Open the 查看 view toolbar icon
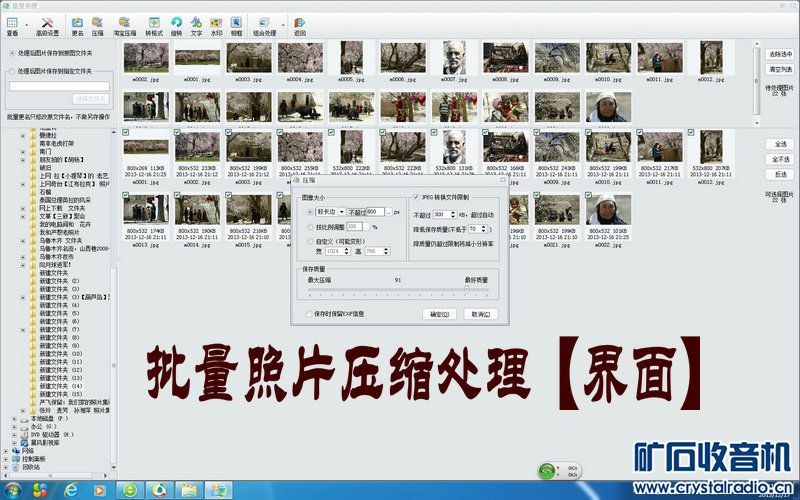 point(12,27)
